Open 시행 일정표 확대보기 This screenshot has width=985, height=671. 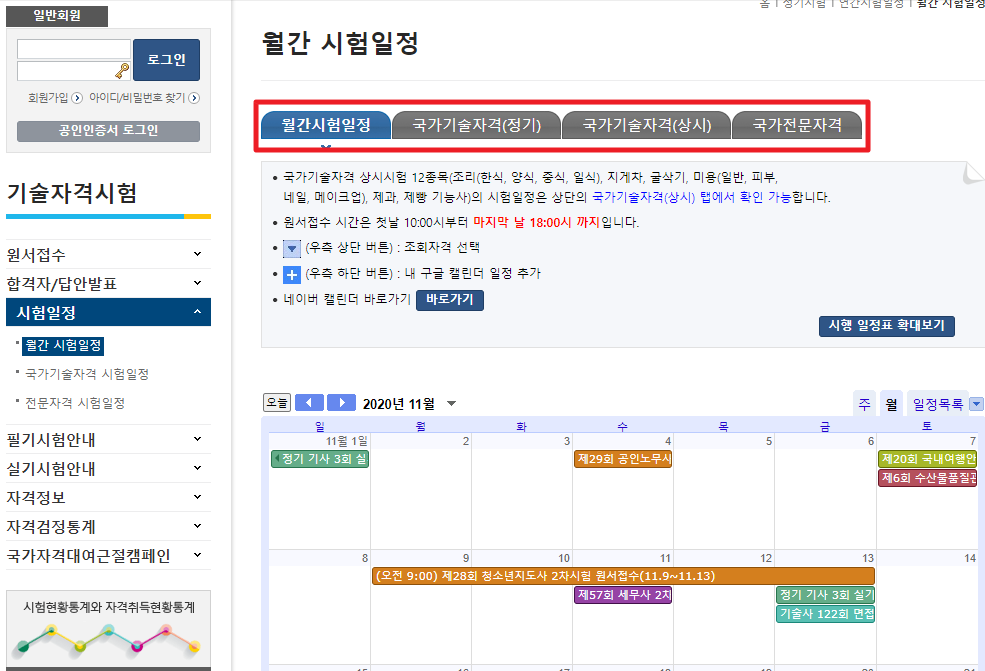coord(886,325)
